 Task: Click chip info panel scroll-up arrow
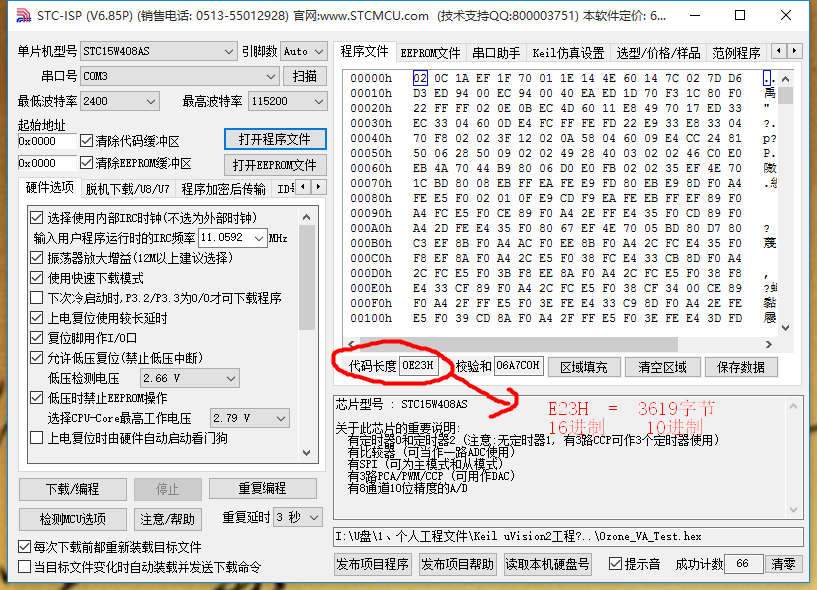pyautogui.click(x=793, y=406)
